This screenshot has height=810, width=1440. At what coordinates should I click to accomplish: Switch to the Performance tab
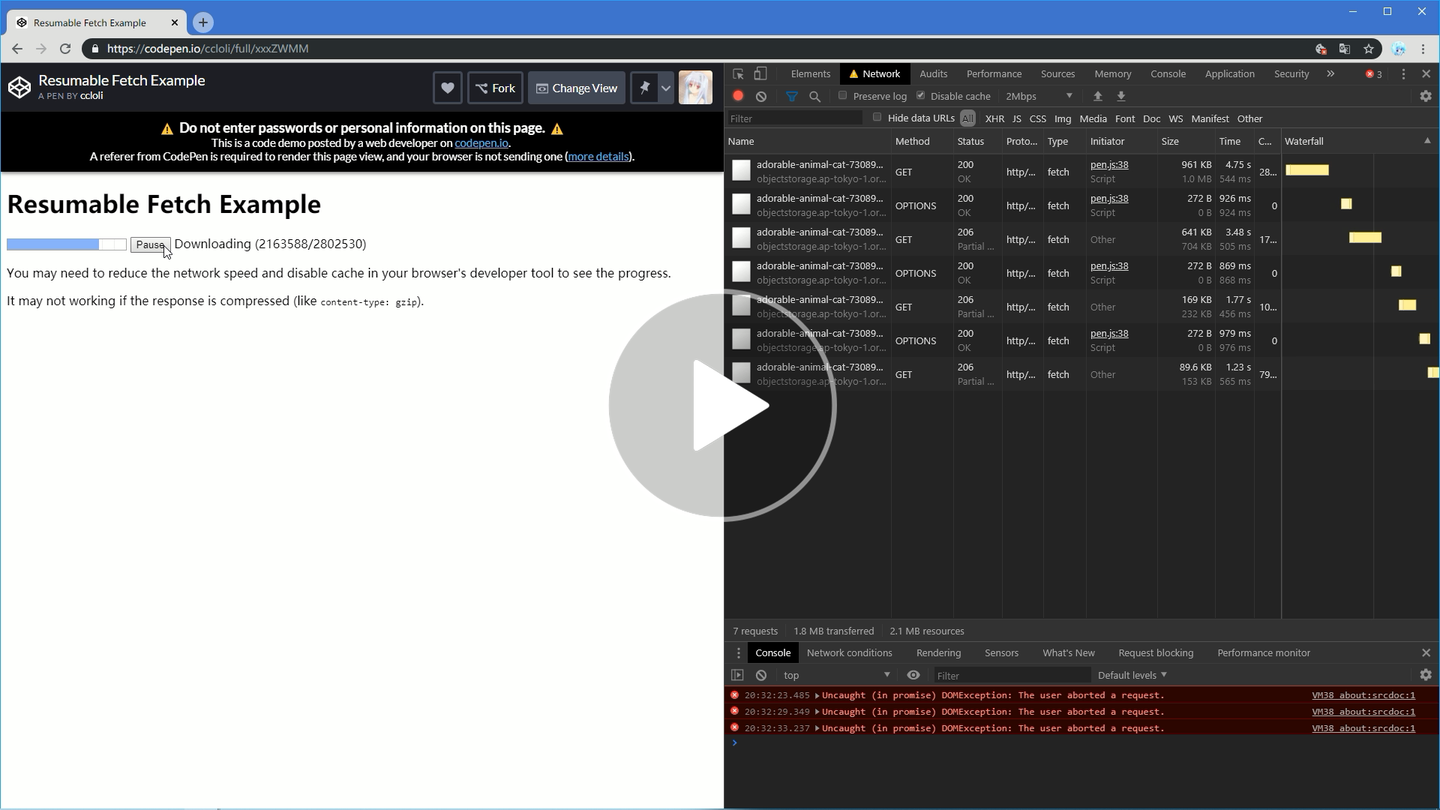(993, 73)
